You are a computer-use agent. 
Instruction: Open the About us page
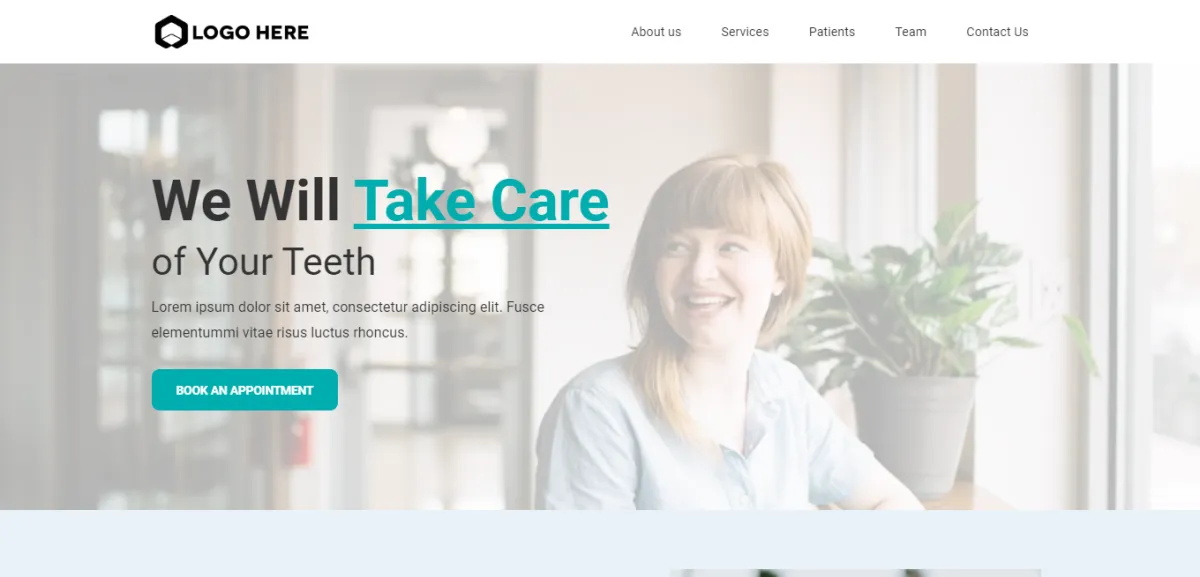click(656, 32)
